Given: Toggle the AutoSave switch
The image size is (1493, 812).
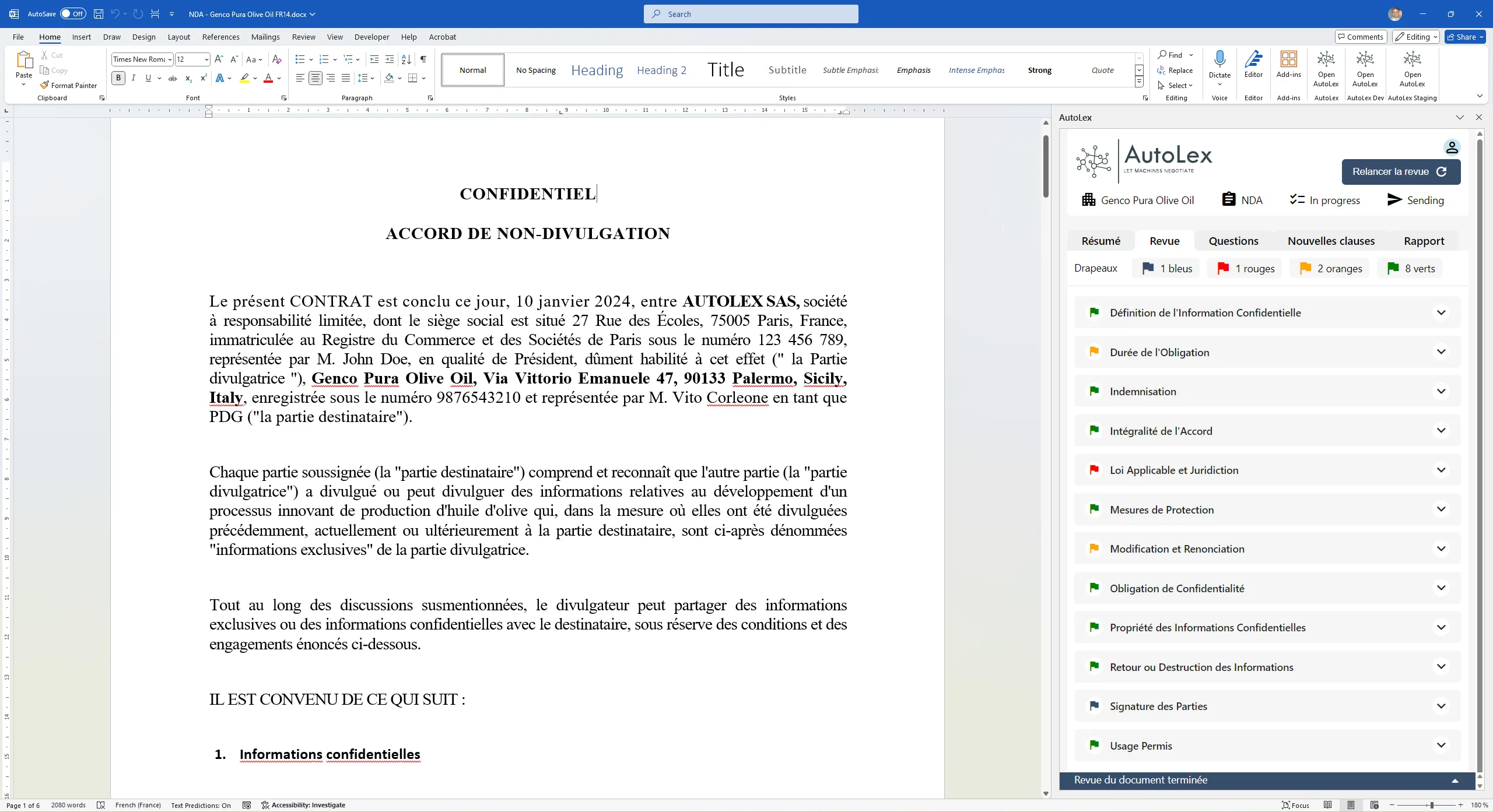Looking at the screenshot, I should (x=73, y=14).
